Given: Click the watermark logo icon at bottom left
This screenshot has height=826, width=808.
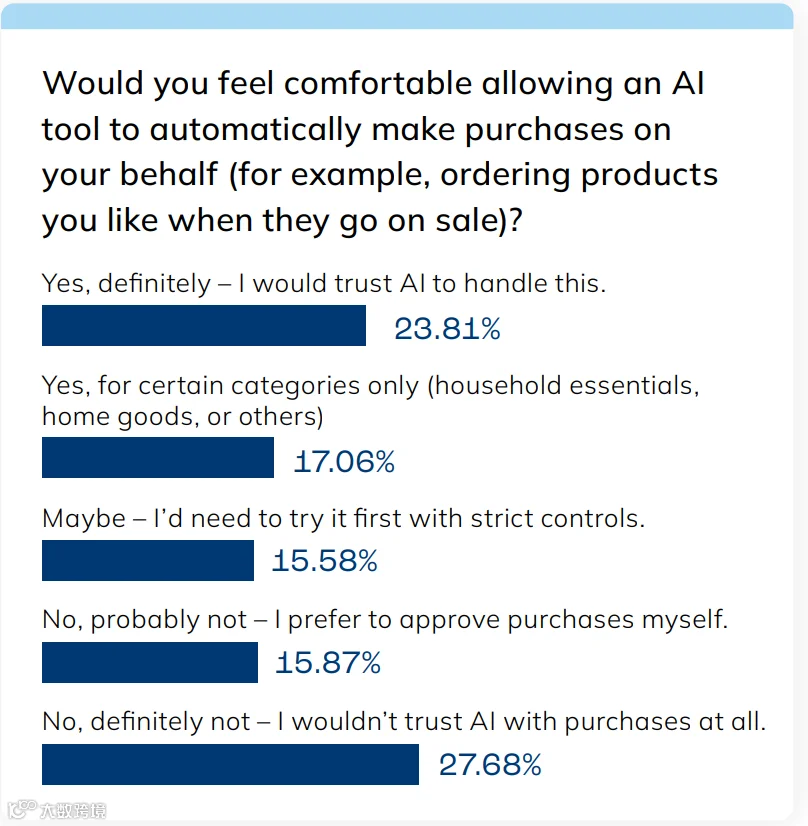Looking at the screenshot, I should coord(22,809).
